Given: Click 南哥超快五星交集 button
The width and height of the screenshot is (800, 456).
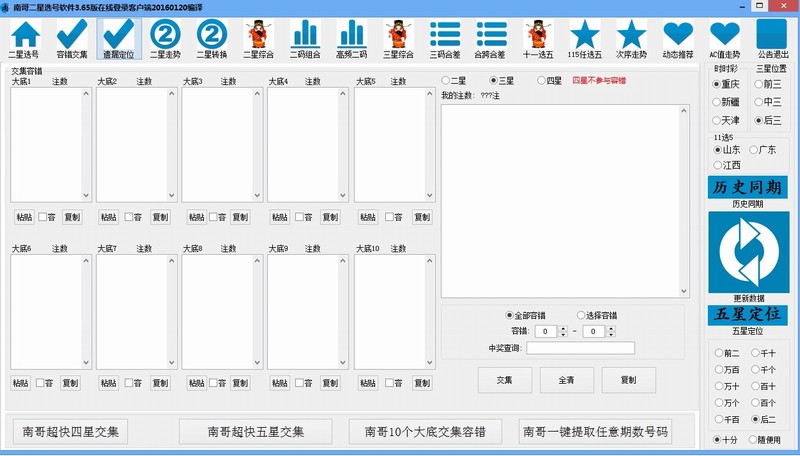Looking at the screenshot, I should pos(255,431).
